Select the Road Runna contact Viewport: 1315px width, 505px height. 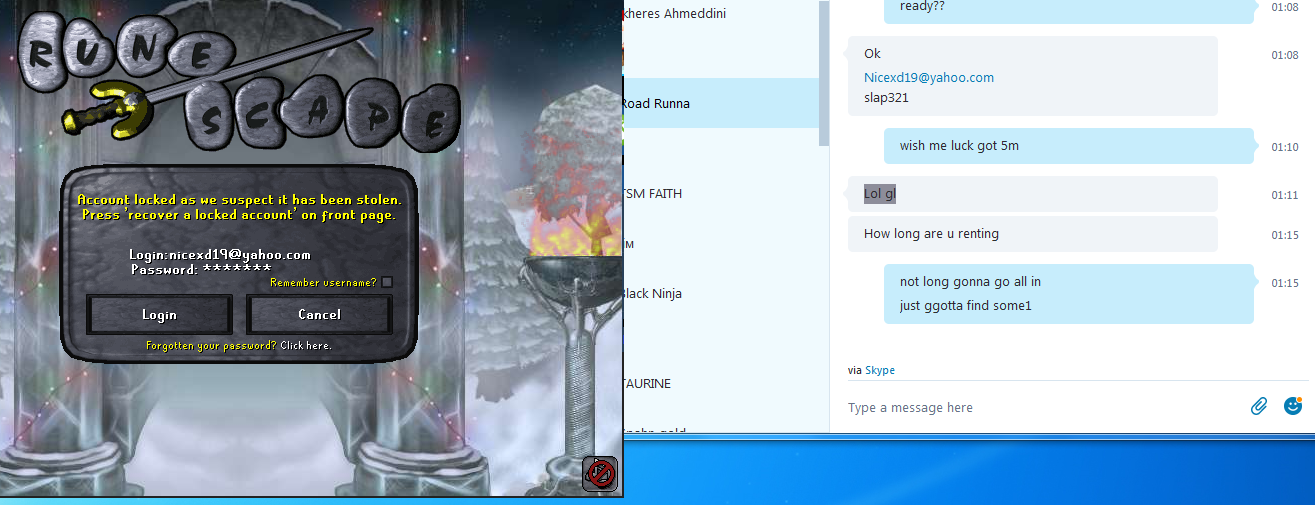tap(720, 103)
